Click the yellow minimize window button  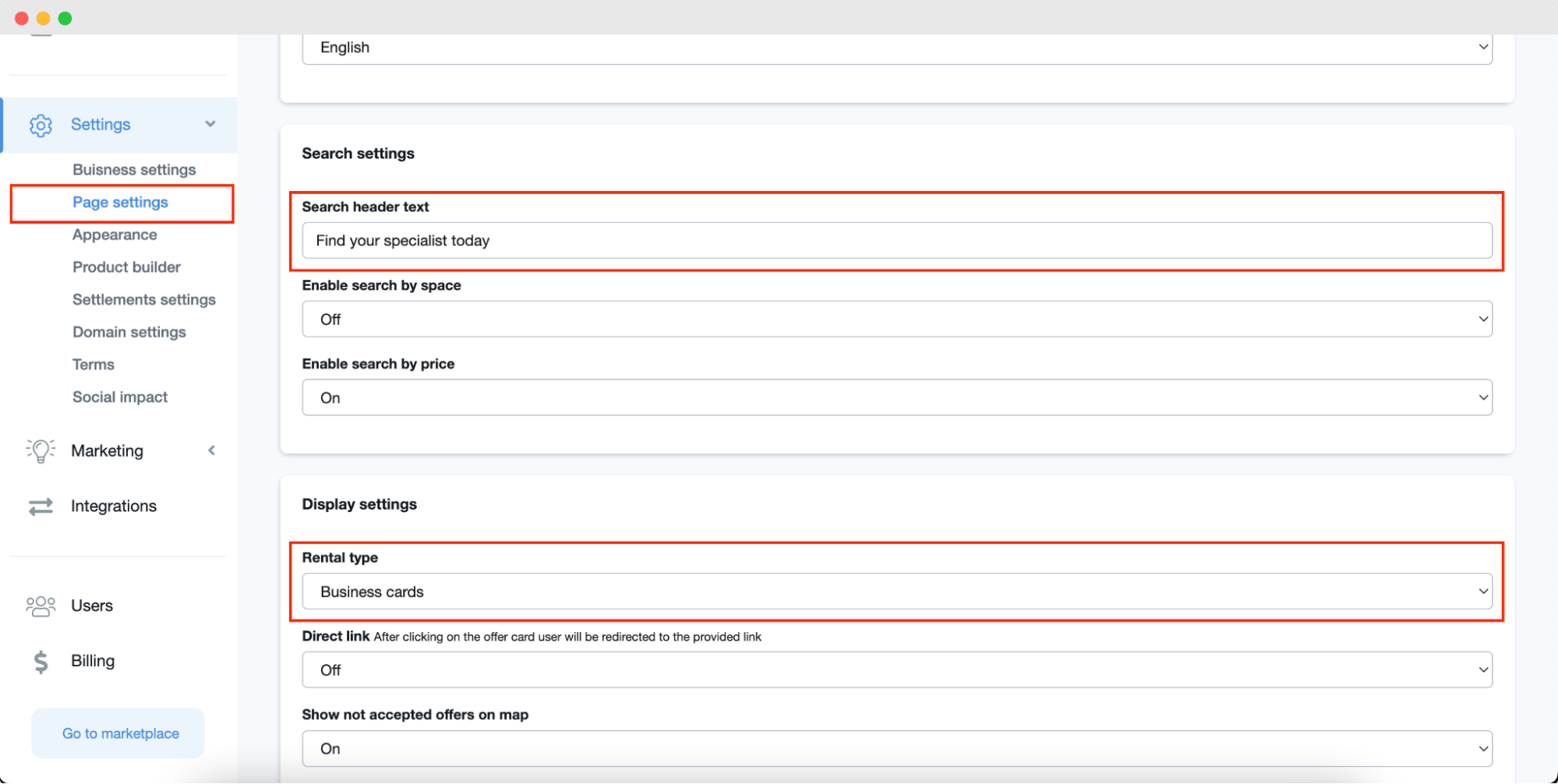(44, 18)
